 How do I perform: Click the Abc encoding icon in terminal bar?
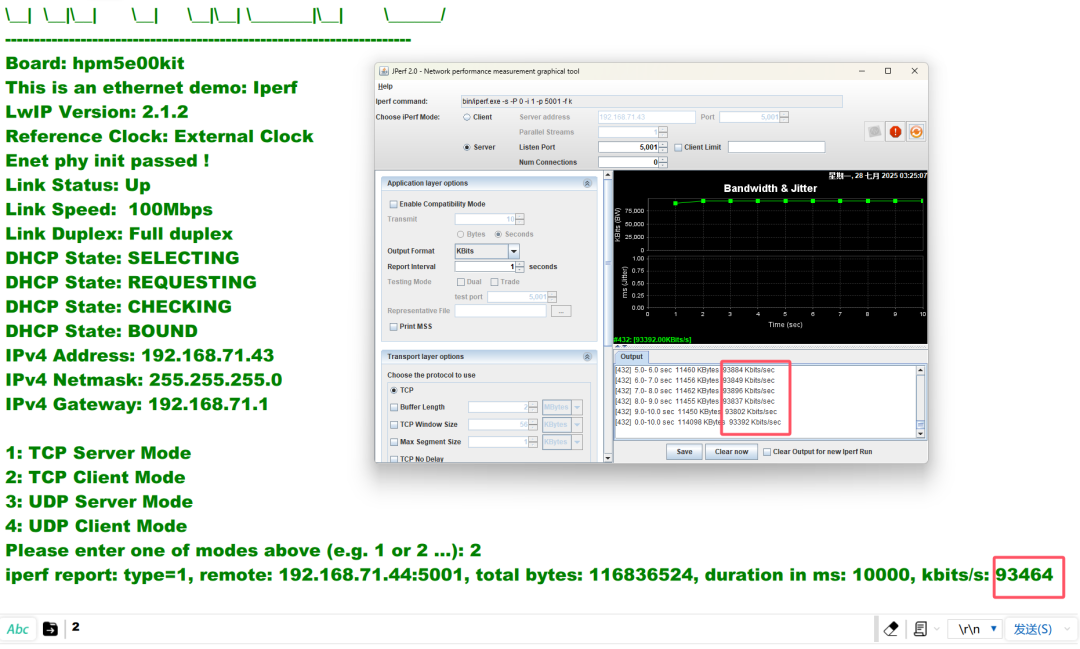[17, 628]
